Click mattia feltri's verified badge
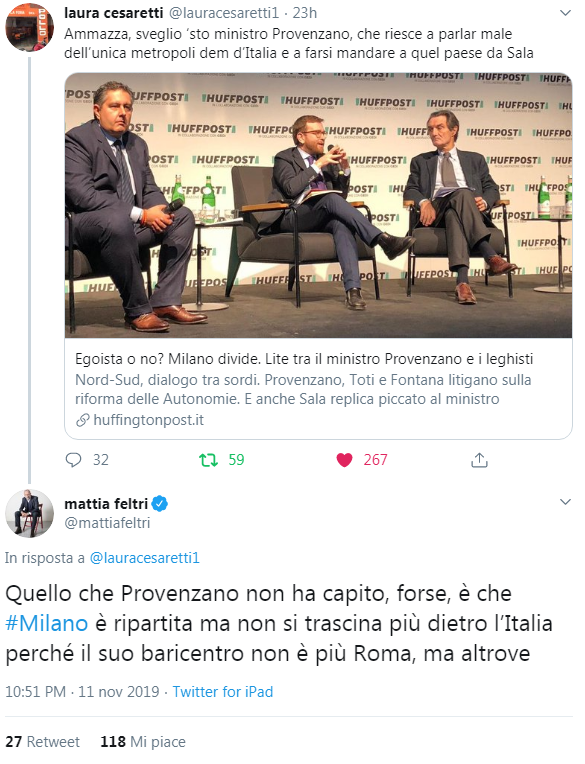Screen dimensions: 585x764 (160, 503)
